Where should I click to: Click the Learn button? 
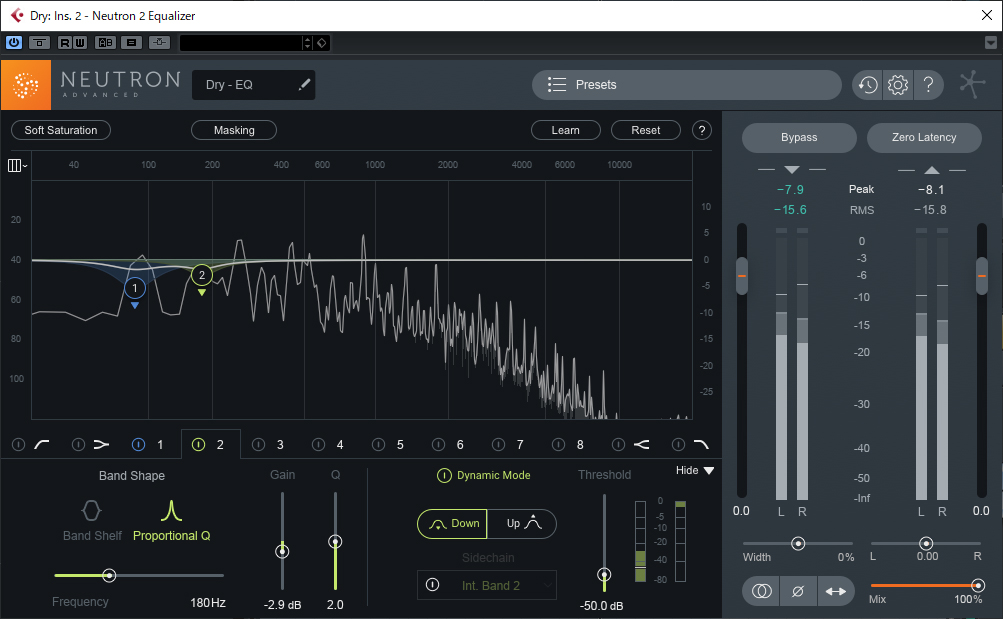565,130
